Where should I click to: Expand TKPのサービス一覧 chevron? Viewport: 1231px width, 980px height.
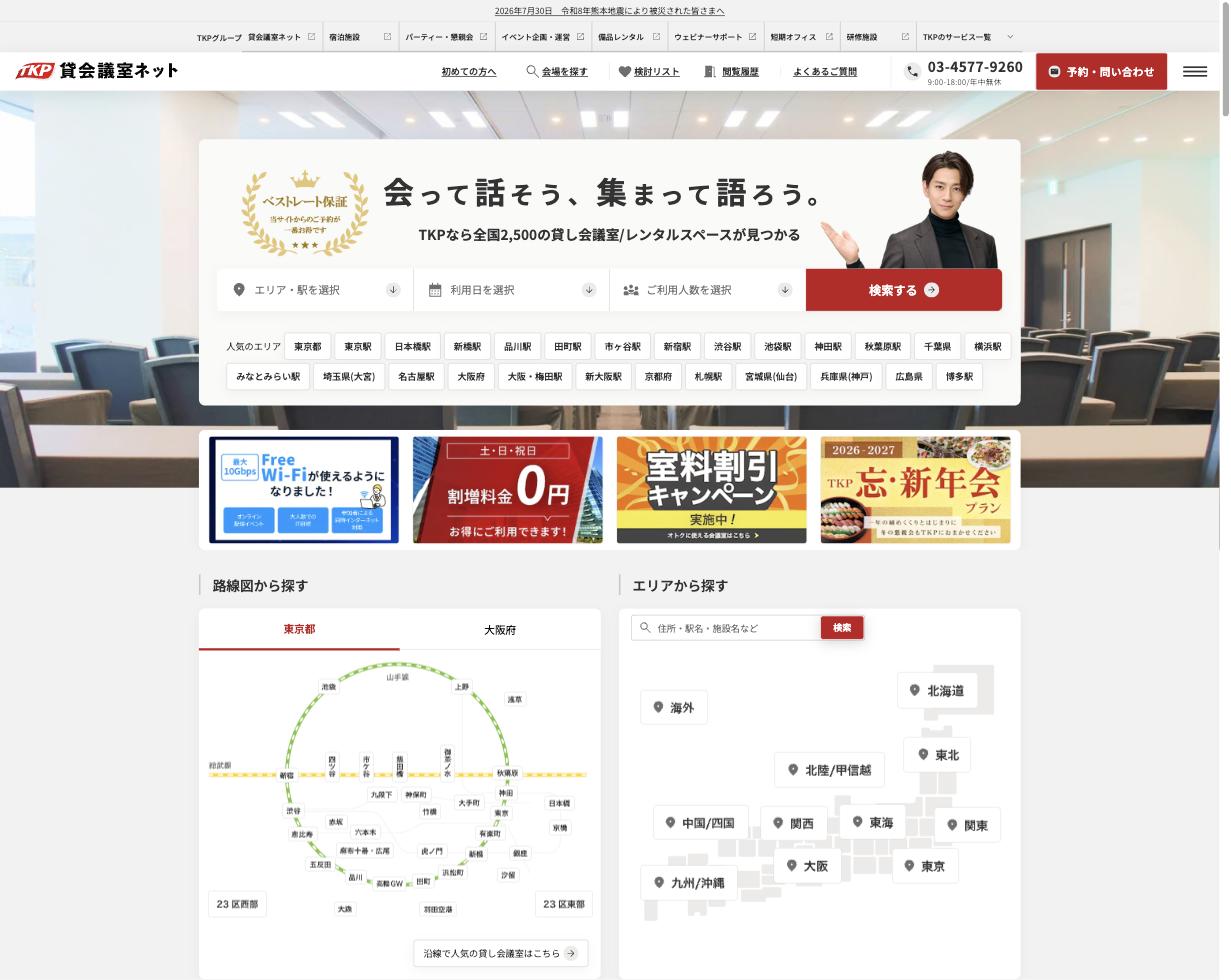pos(1009,37)
